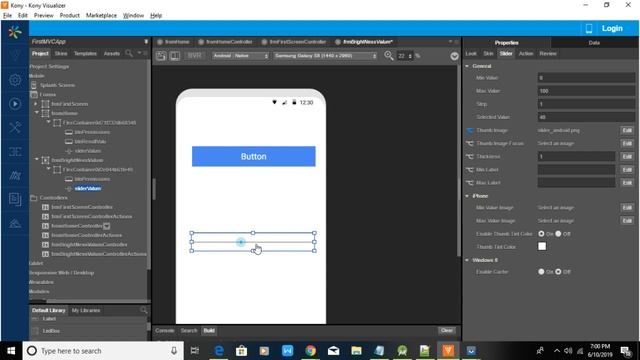Click the search magnifier in project panel tabs

(x=129, y=53)
